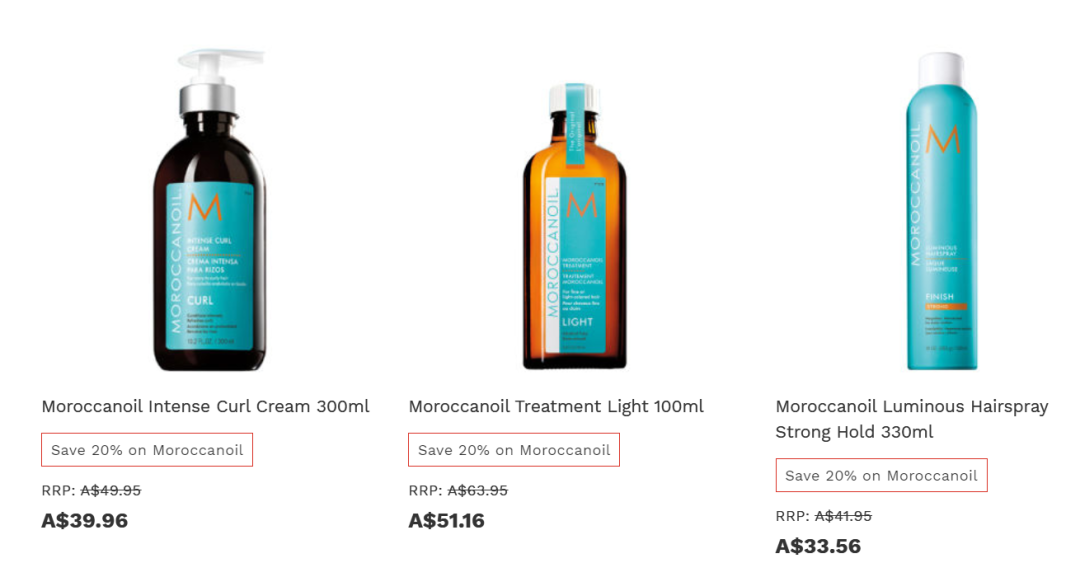Click the struck-through RRP A$49.95

[111, 491]
